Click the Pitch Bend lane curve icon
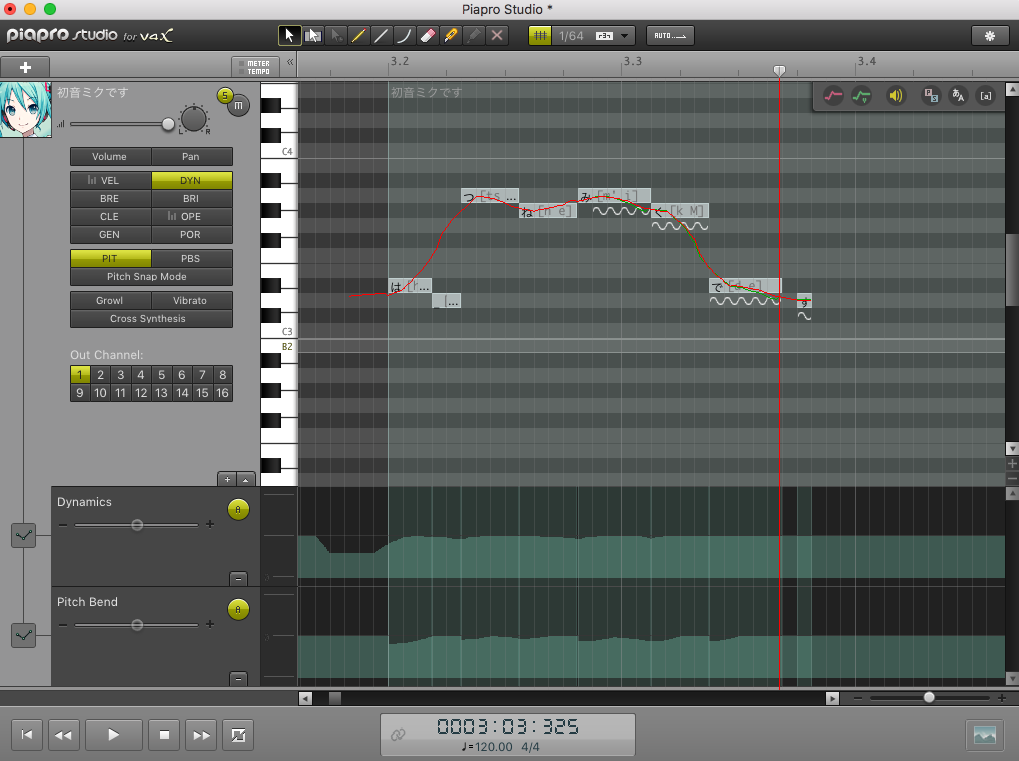The height and width of the screenshot is (761, 1019). coord(23,636)
